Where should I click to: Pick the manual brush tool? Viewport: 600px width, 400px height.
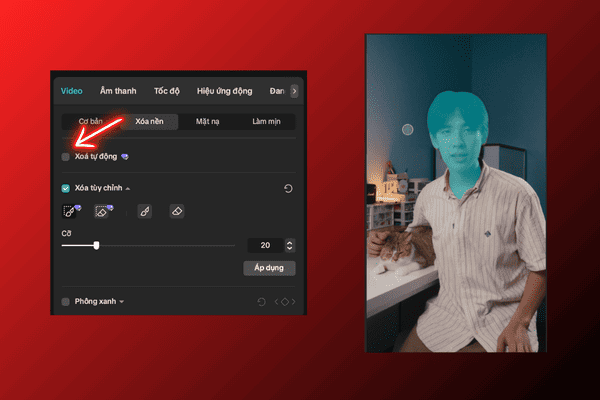click(x=144, y=212)
